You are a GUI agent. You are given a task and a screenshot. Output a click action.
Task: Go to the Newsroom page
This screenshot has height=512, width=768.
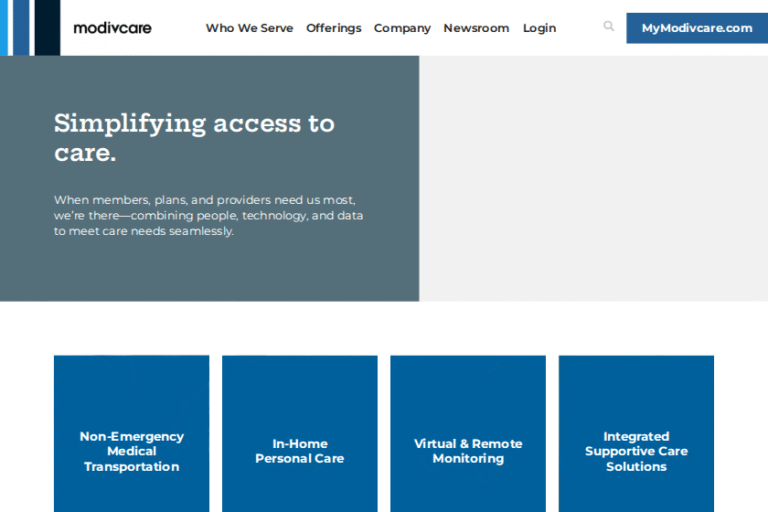coord(476,28)
